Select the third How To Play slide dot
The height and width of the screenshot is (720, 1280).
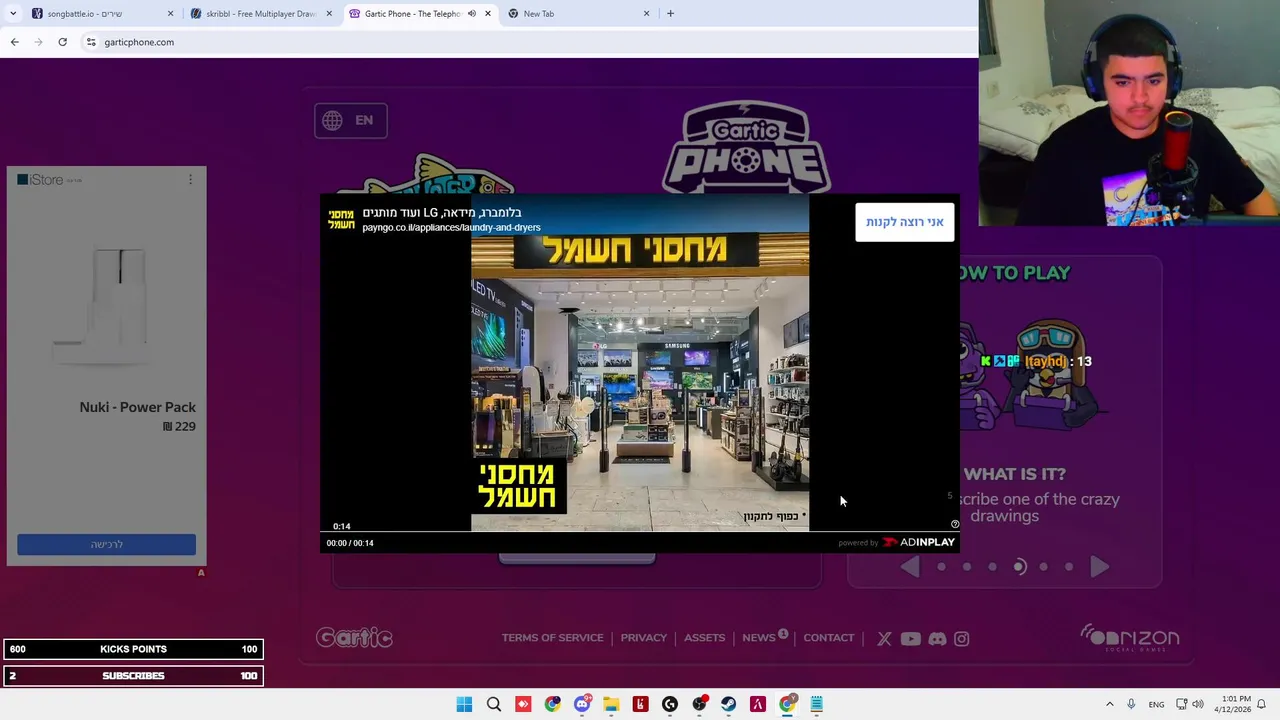tap(992, 567)
